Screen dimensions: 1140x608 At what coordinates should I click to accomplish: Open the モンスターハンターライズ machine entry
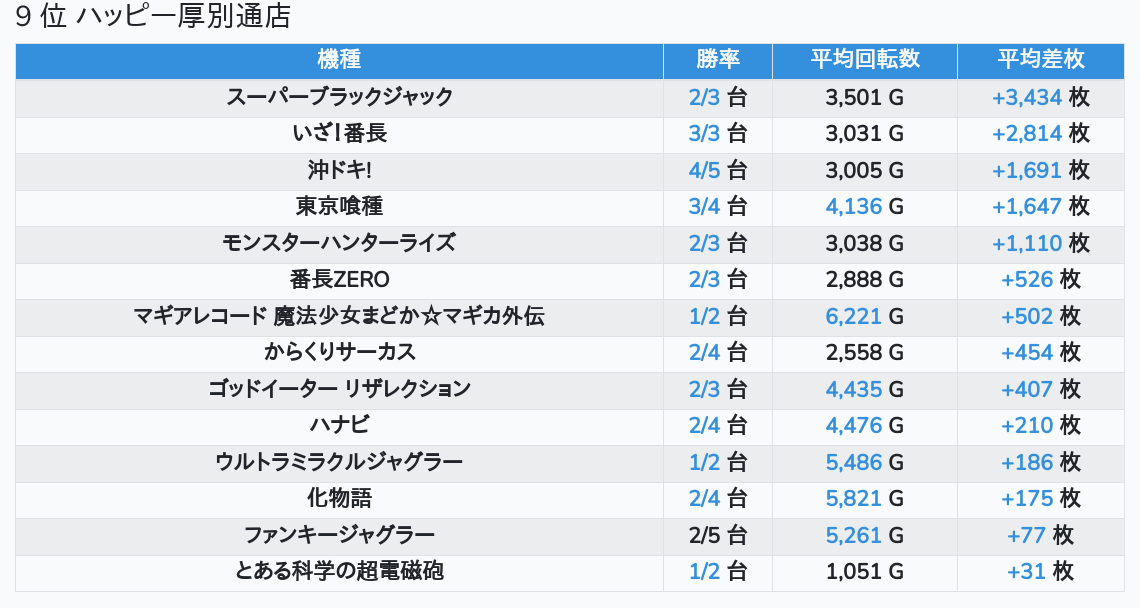(339, 243)
